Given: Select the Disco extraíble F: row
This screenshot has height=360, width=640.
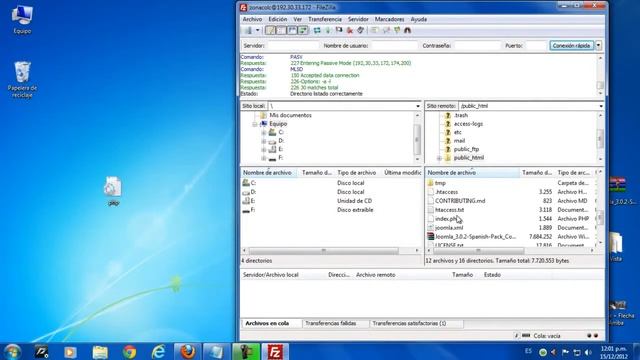Looking at the screenshot, I should (331, 210).
